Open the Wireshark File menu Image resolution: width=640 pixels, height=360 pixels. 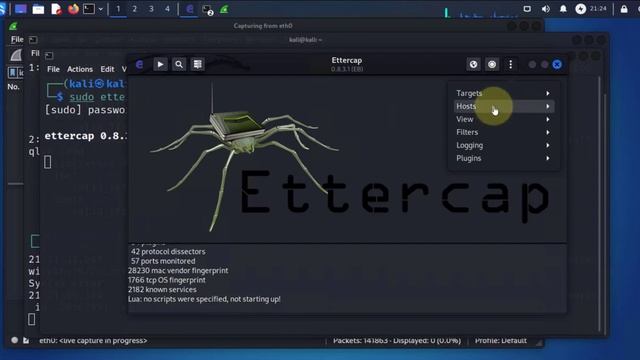pyautogui.click(x=17, y=39)
